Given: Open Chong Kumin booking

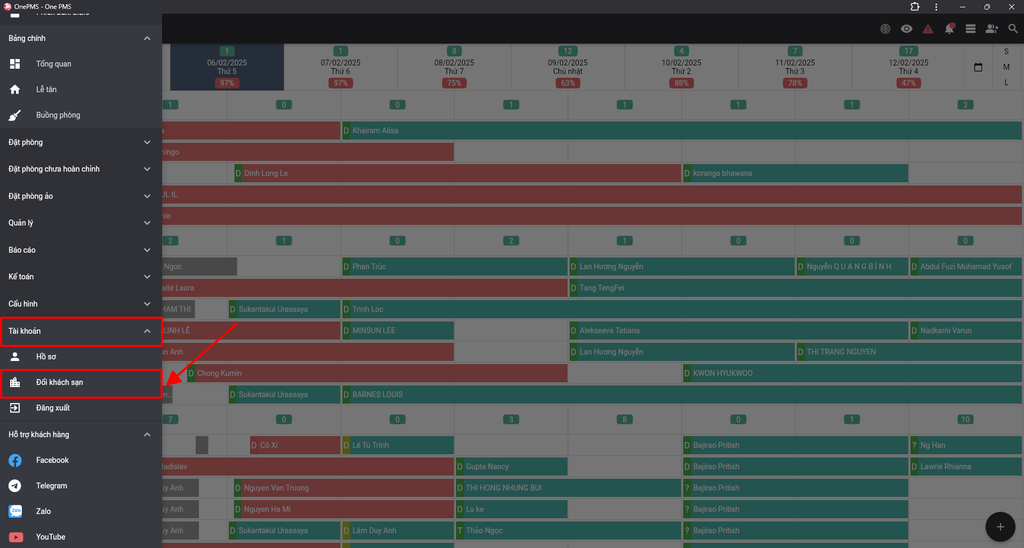Looking at the screenshot, I should click(x=377, y=373).
